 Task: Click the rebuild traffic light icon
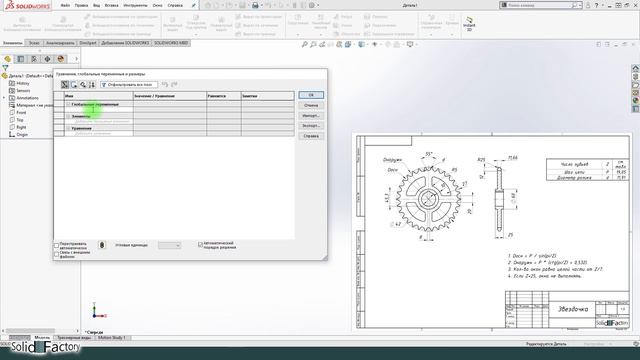click(x=102, y=245)
